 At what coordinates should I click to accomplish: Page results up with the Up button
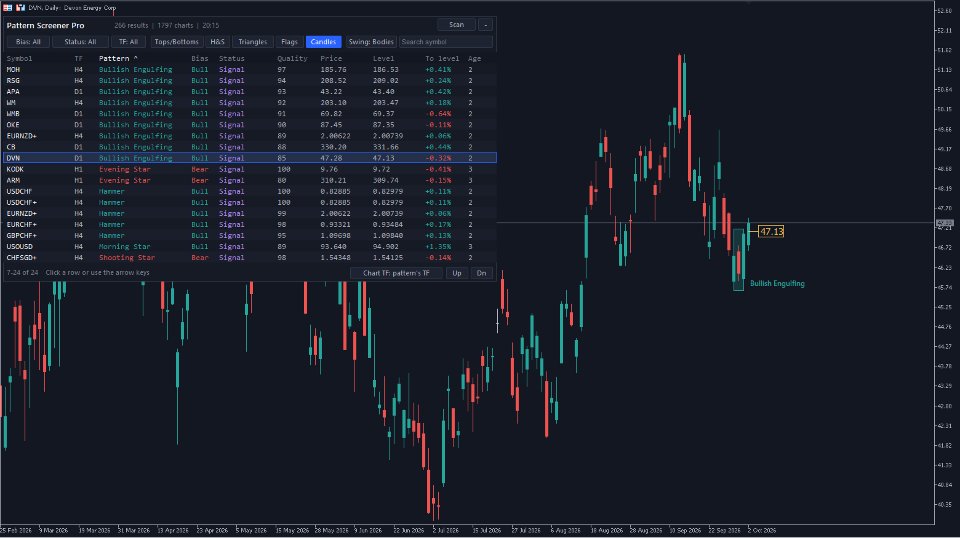coord(457,273)
